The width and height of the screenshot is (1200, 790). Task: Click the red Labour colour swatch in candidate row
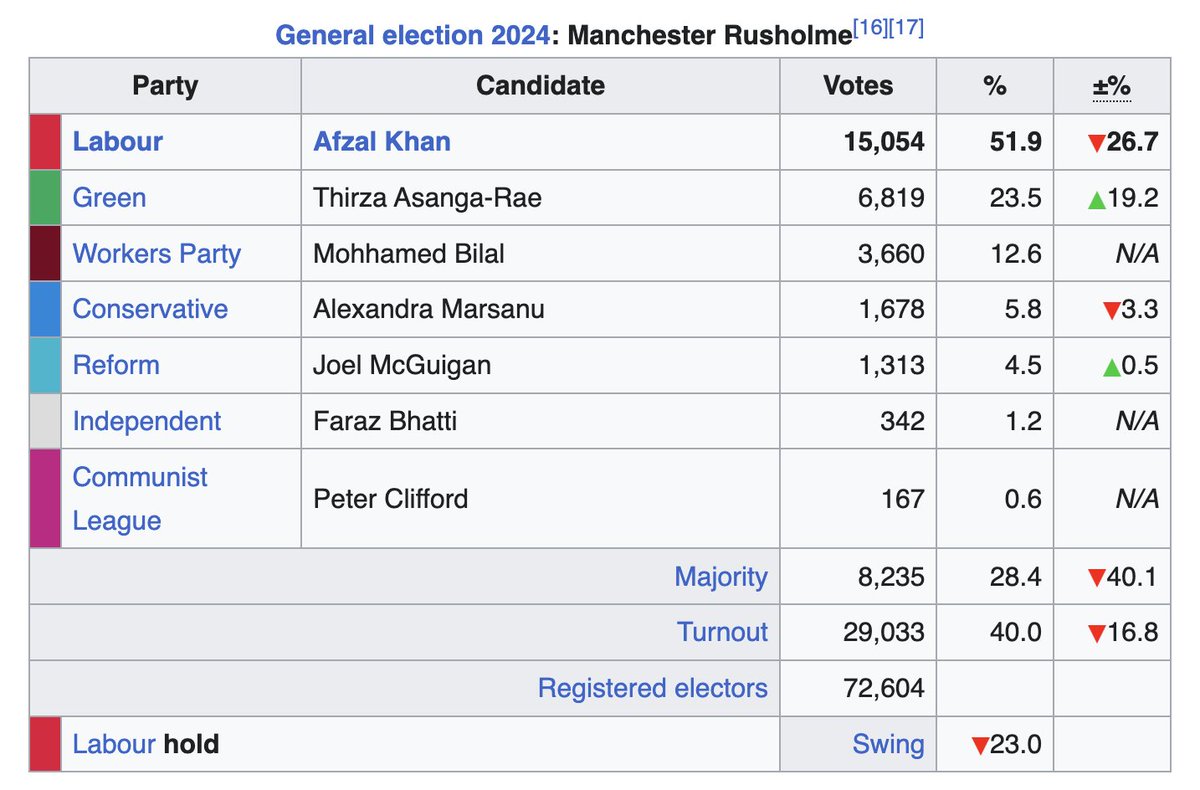[x=45, y=141]
